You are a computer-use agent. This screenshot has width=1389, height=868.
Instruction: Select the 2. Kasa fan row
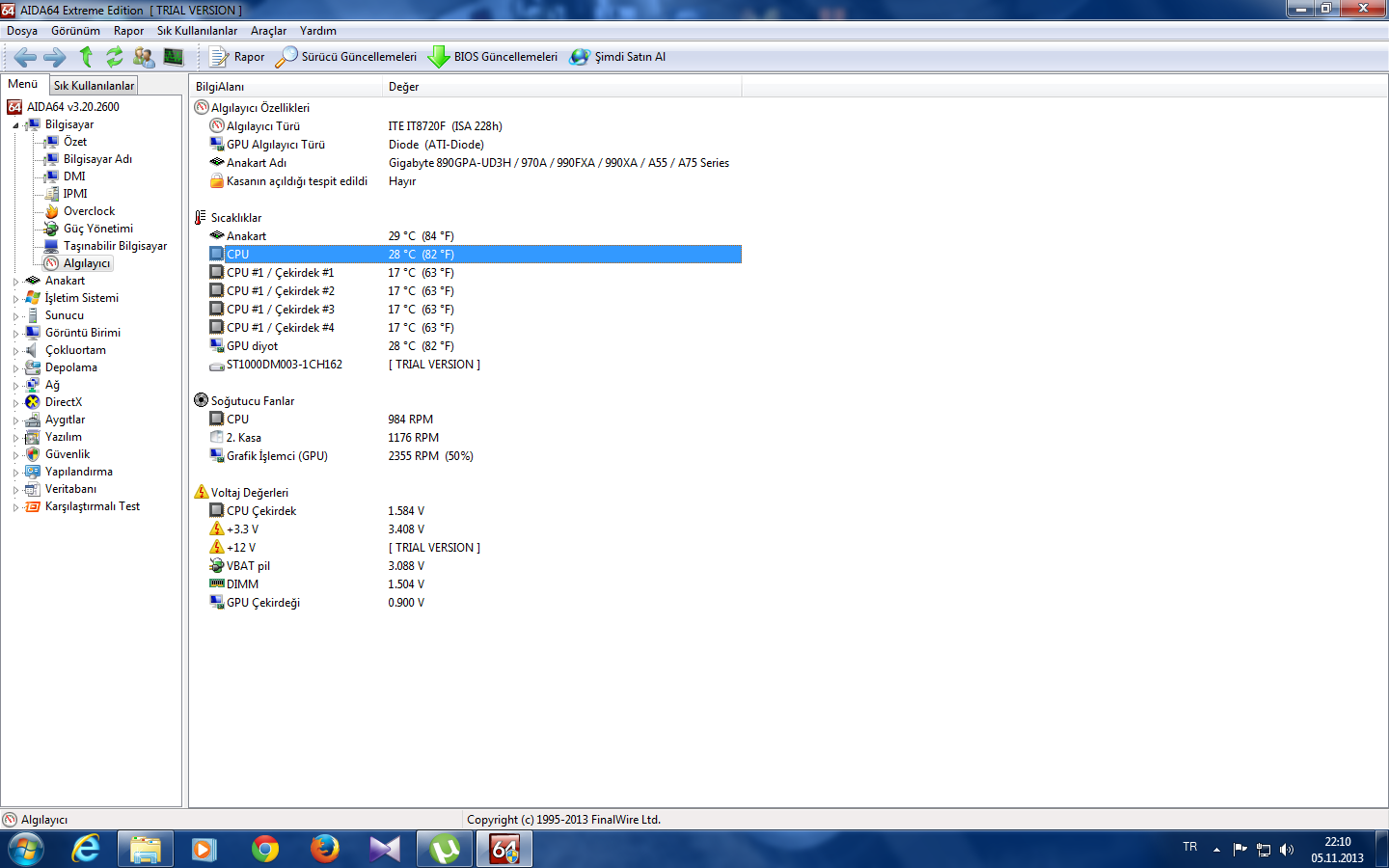(475, 438)
